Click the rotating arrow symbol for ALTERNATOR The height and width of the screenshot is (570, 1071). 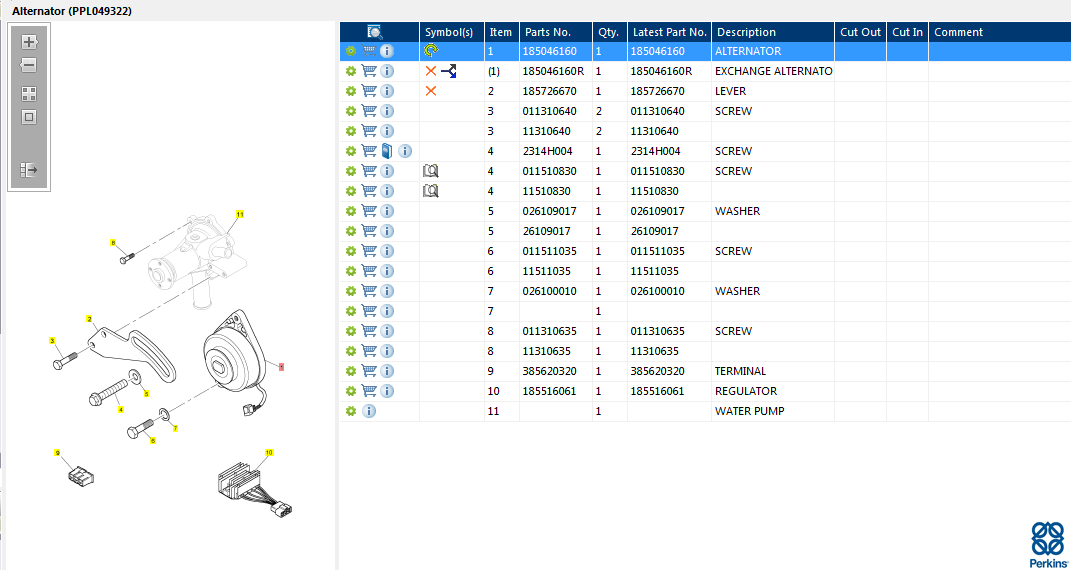click(x=431, y=51)
